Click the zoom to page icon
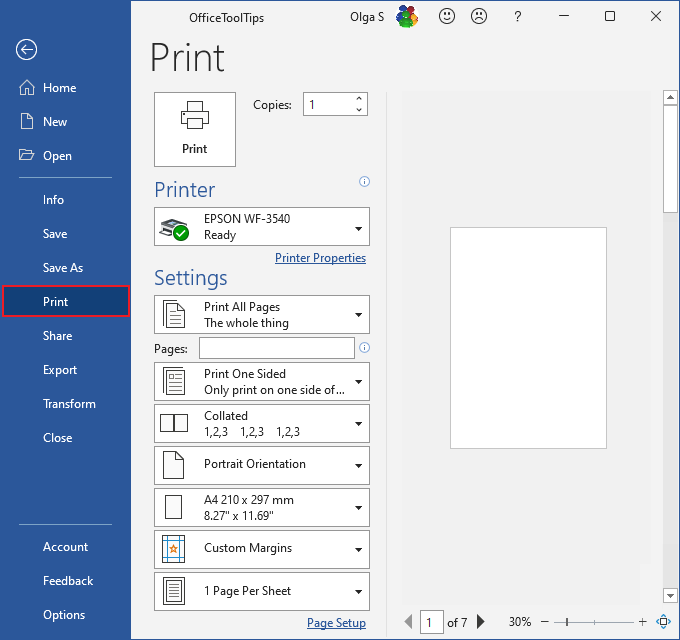Image resolution: width=680 pixels, height=640 pixels. [x=664, y=622]
